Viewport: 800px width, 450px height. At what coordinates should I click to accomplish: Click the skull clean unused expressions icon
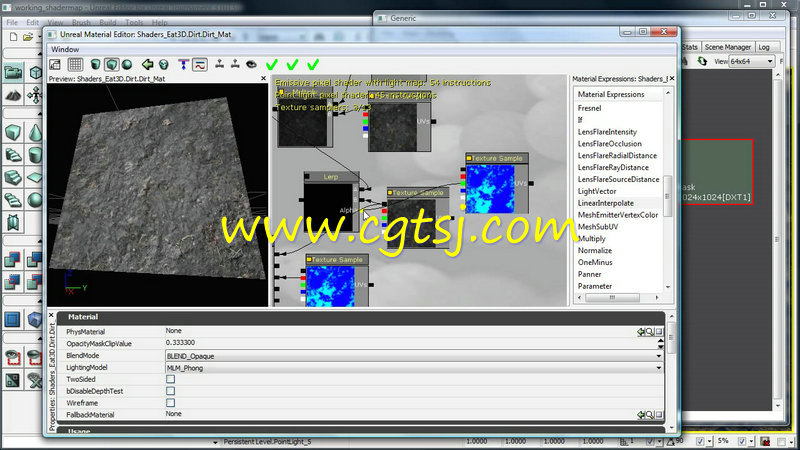[x=164, y=65]
